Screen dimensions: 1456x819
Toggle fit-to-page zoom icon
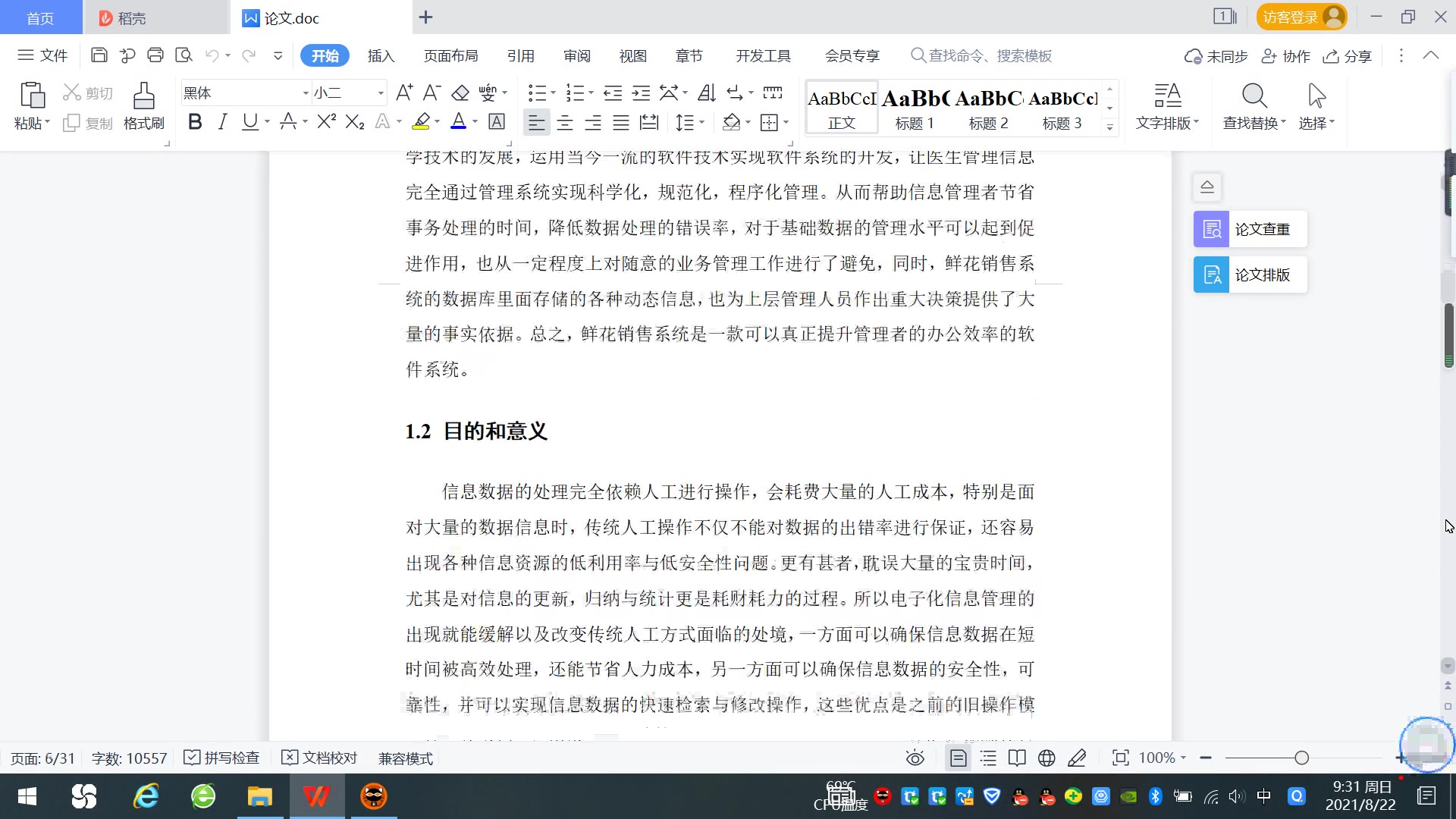(x=1120, y=758)
